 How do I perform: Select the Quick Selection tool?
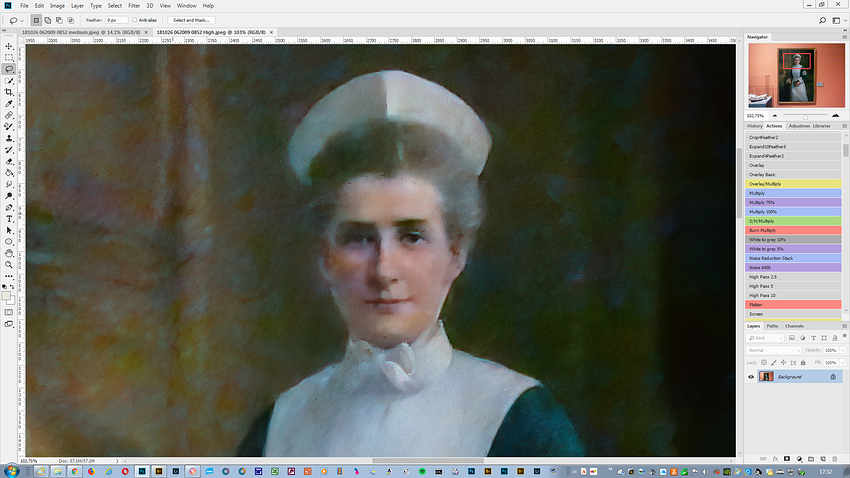coord(9,81)
